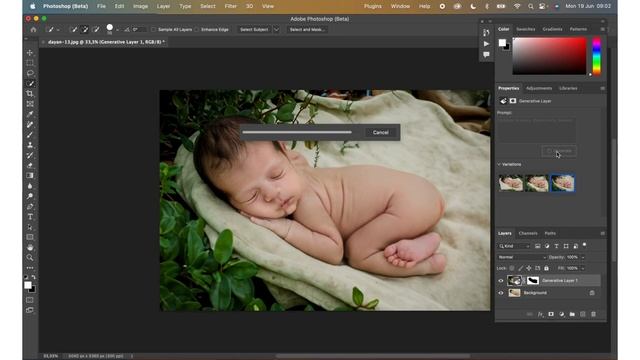Click the hue spectrum slider
The image size is (640, 360).
[x=596, y=56]
